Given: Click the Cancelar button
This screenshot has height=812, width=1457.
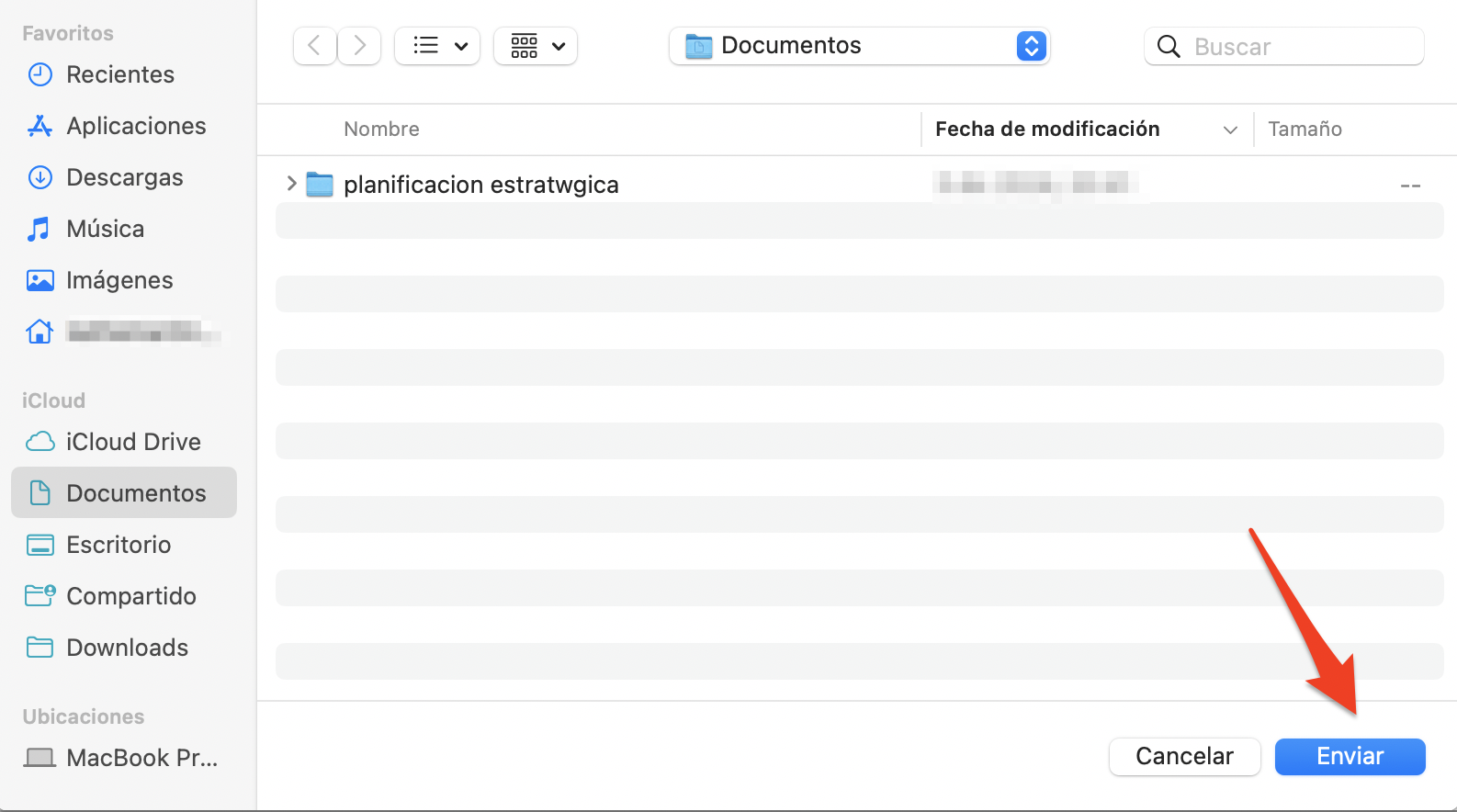Looking at the screenshot, I should click(x=1184, y=756).
